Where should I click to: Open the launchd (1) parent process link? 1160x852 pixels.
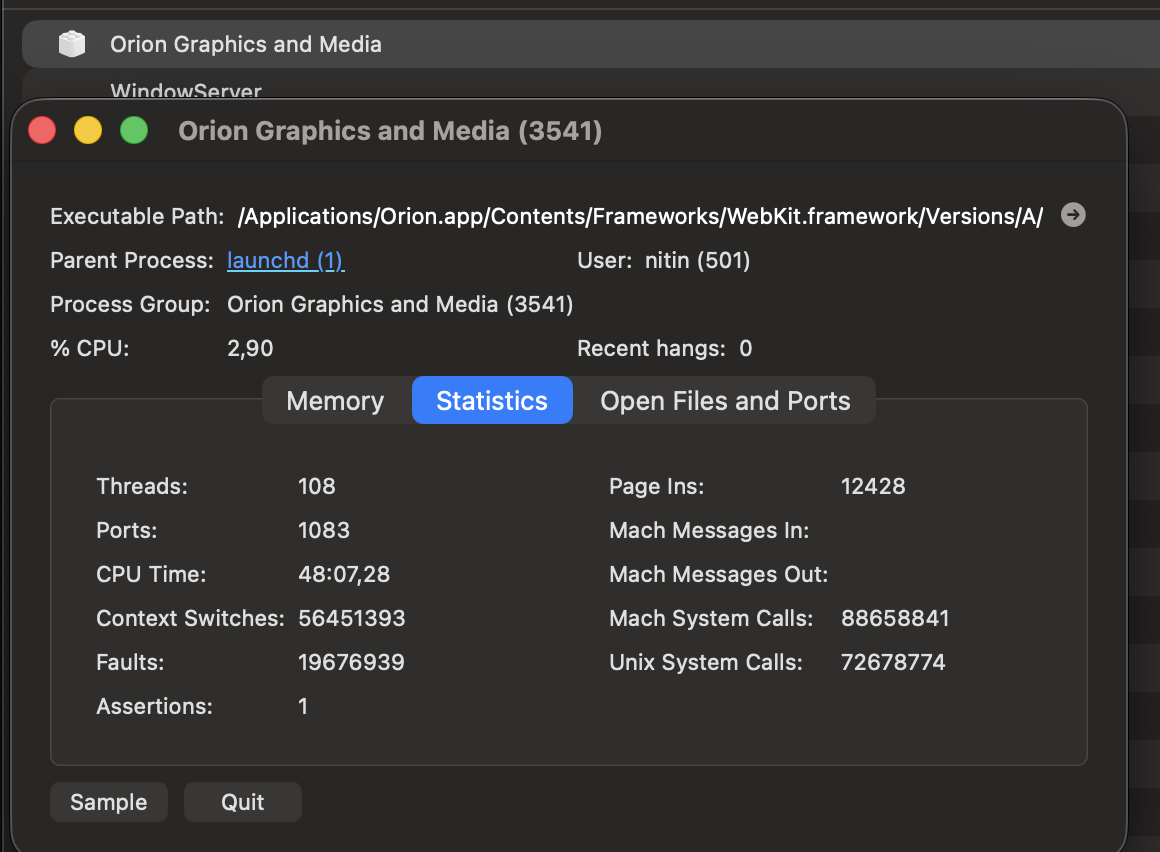pos(285,261)
